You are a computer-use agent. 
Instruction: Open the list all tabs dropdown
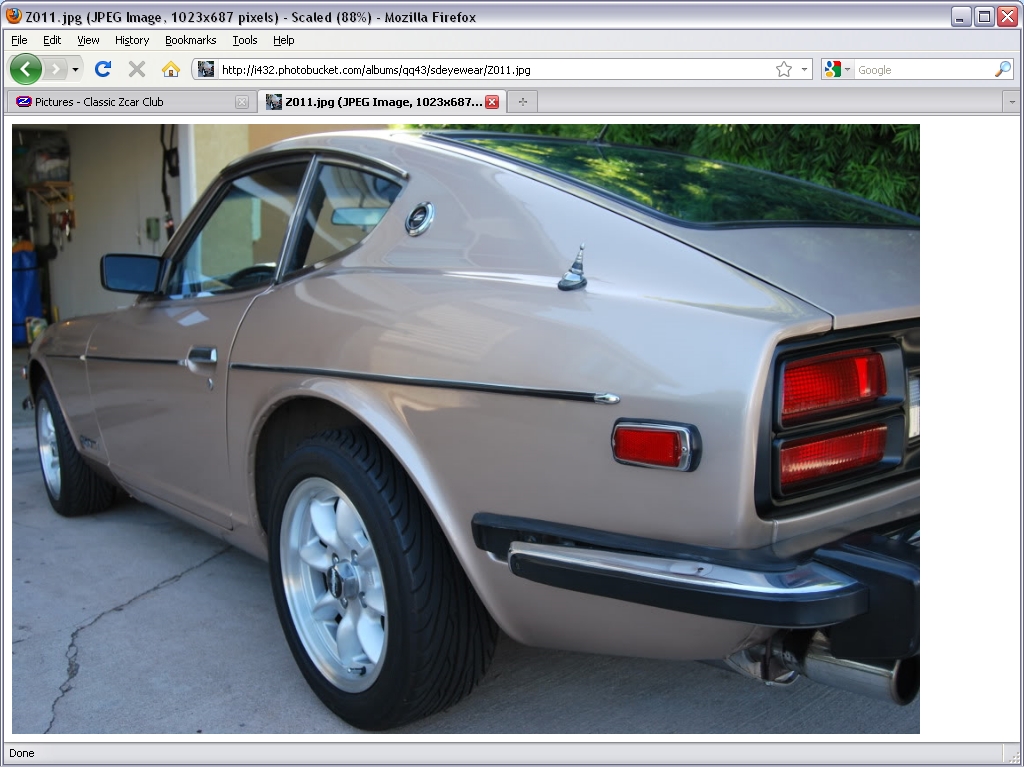[1012, 102]
